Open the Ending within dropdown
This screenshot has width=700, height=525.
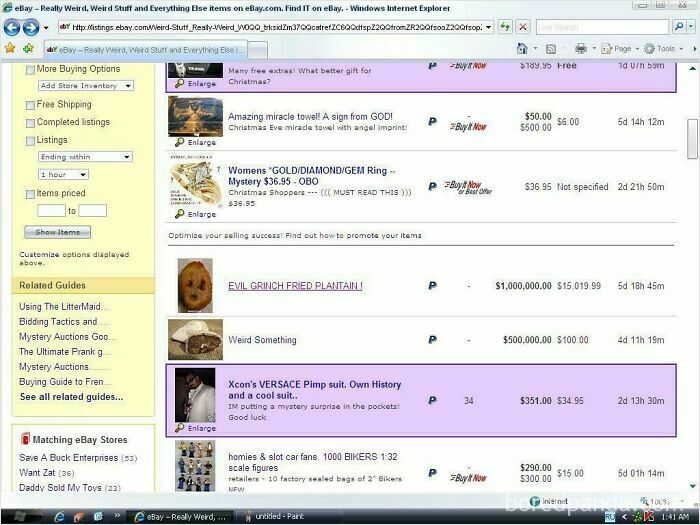[85, 157]
